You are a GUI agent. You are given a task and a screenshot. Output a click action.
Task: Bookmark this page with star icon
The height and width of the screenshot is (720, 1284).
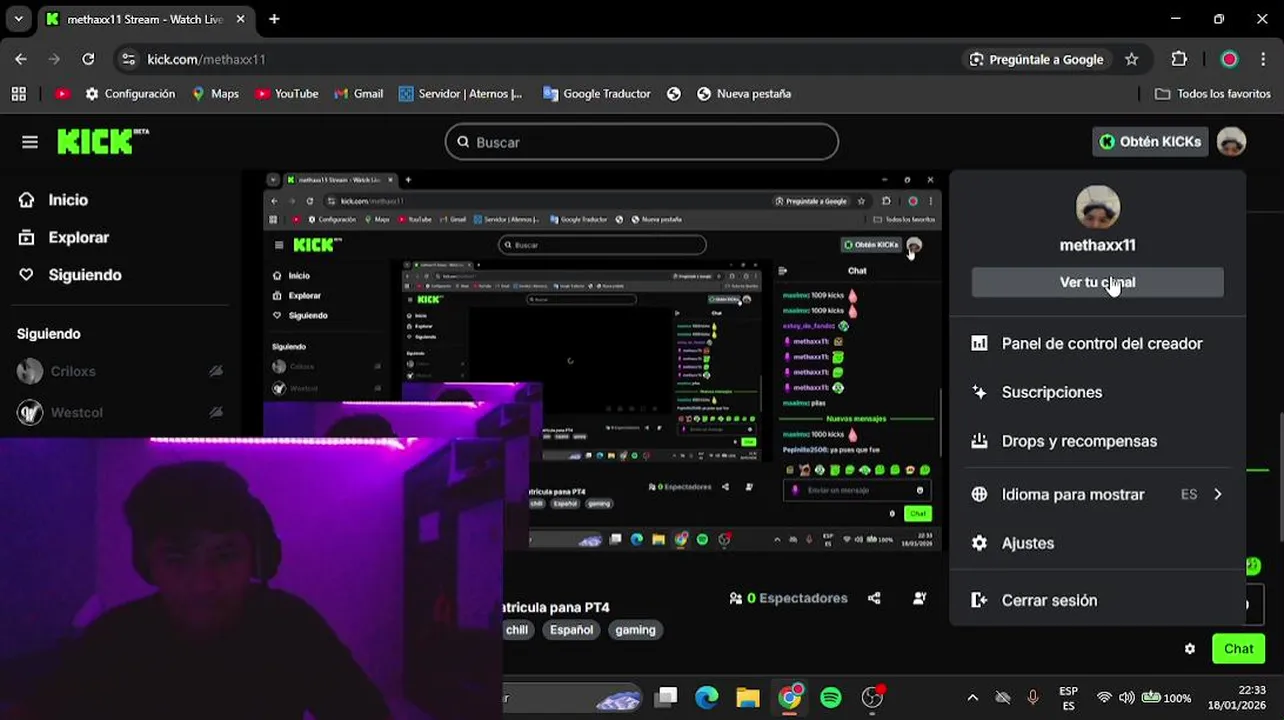coord(1131,59)
